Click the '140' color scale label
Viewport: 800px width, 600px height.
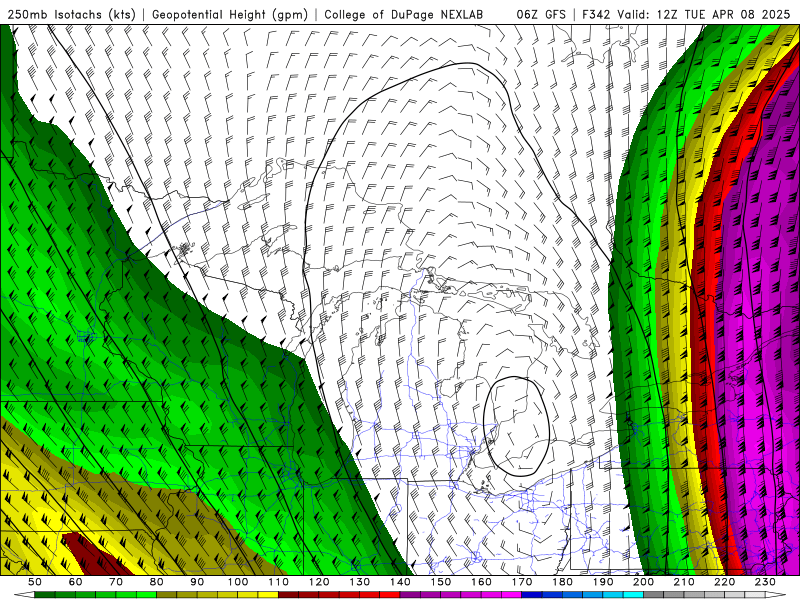pyautogui.click(x=401, y=582)
